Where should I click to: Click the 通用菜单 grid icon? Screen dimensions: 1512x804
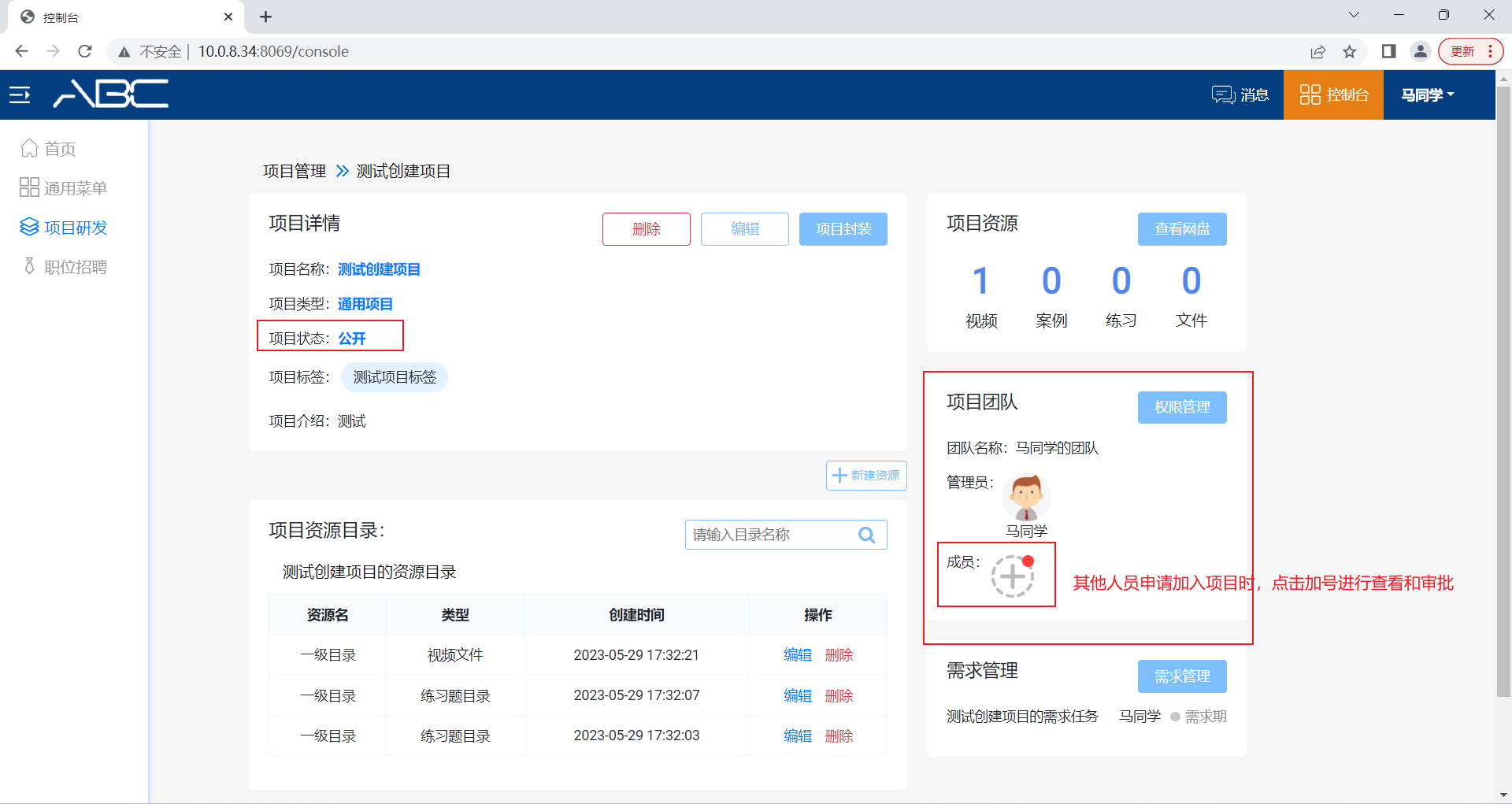[x=29, y=187]
